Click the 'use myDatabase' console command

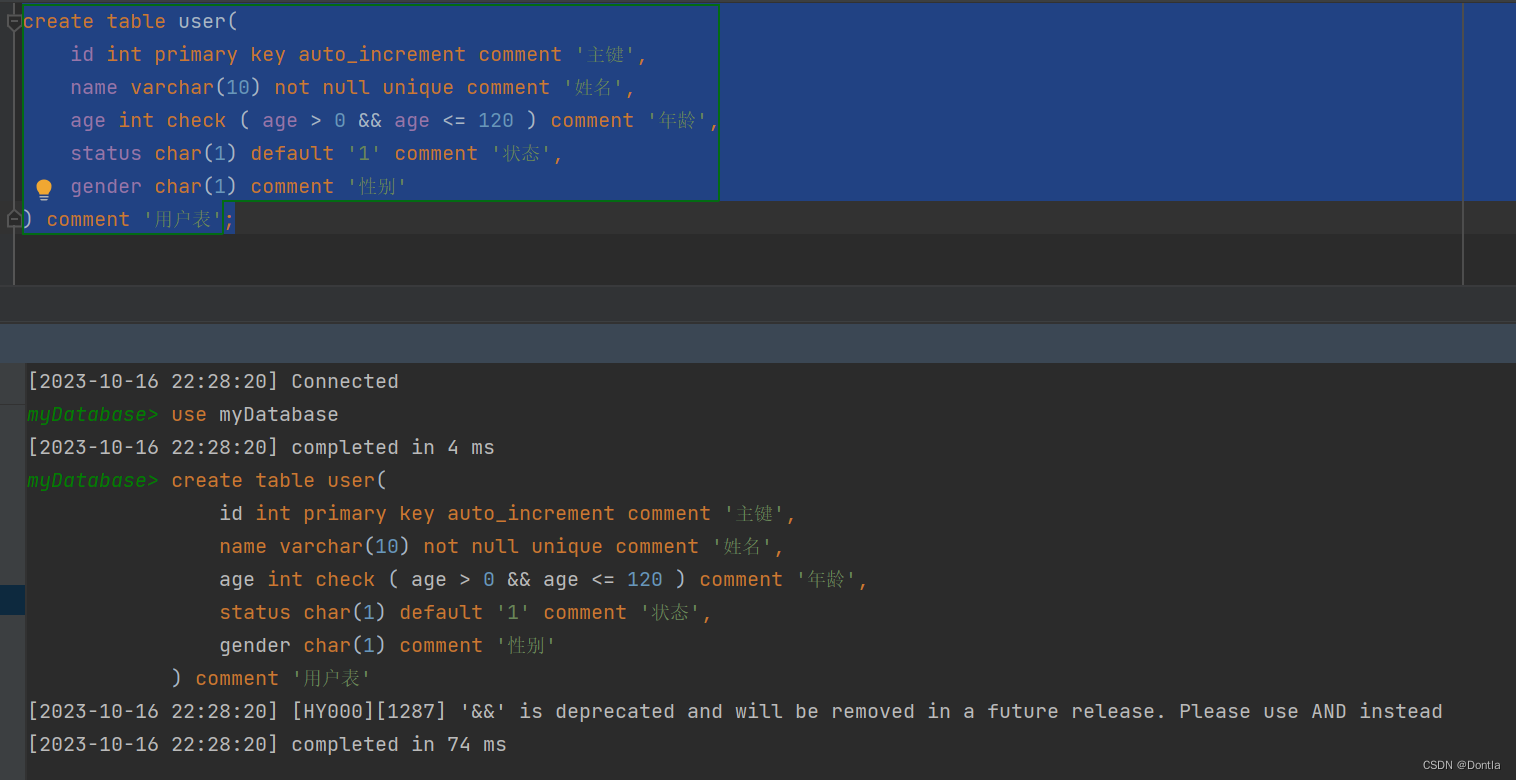[x=255, y=414]
